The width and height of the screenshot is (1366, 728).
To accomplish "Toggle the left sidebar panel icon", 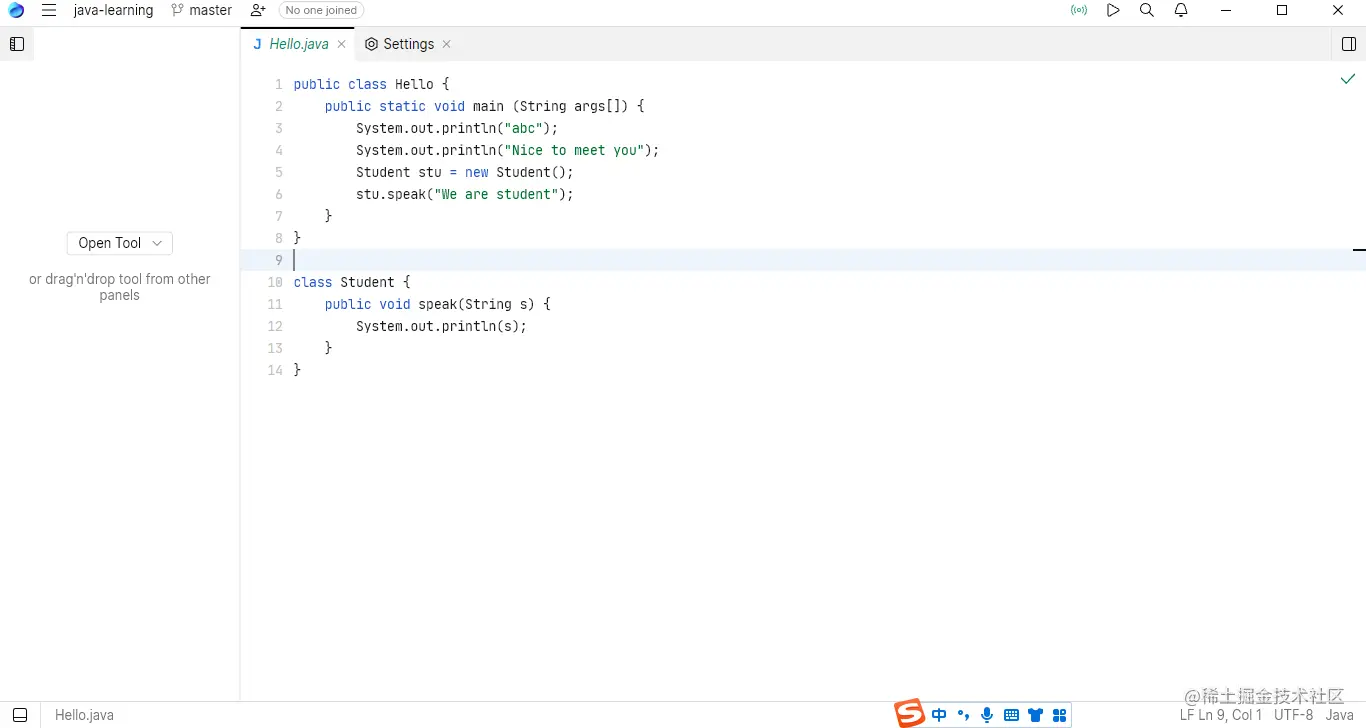I will coord(16,44).
